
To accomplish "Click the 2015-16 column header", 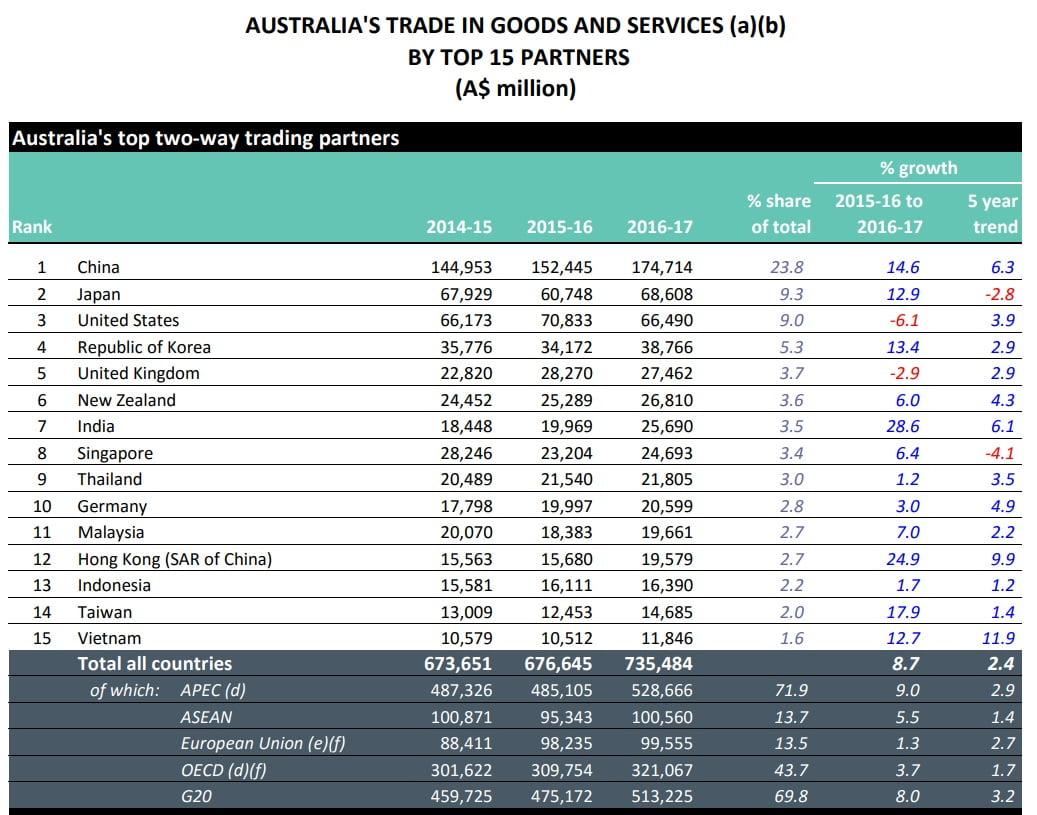I will 560,227.
